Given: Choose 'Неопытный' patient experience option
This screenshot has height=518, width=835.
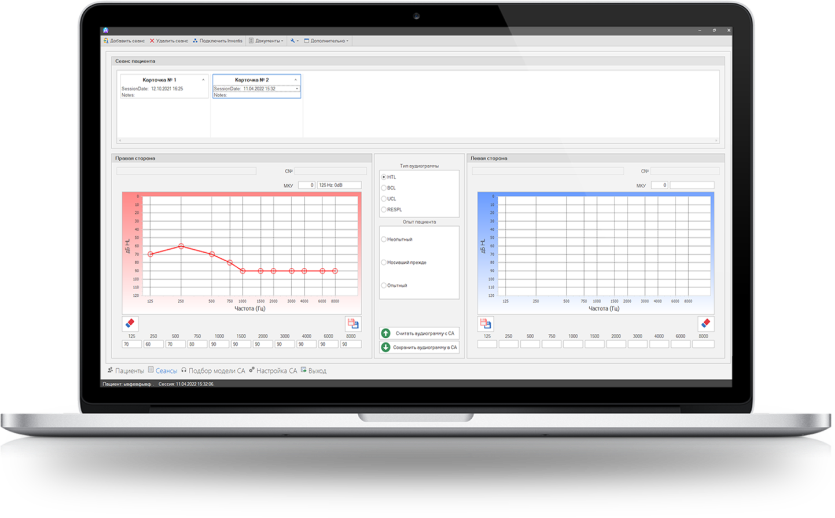Looking at the screenshot, I should (x=384, y=240).
